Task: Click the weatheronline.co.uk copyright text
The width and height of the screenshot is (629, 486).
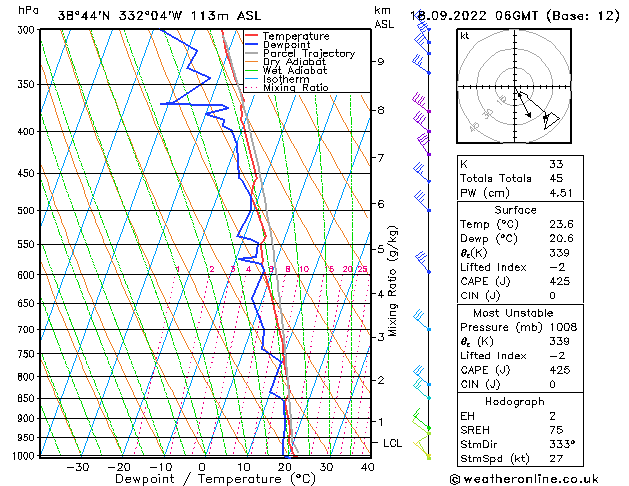Action: (524, 479)
